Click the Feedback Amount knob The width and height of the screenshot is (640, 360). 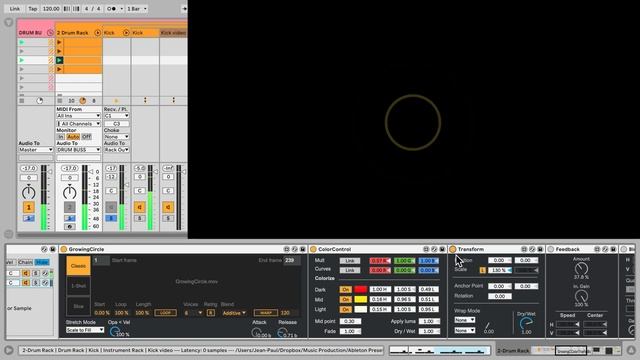point(581,269)
